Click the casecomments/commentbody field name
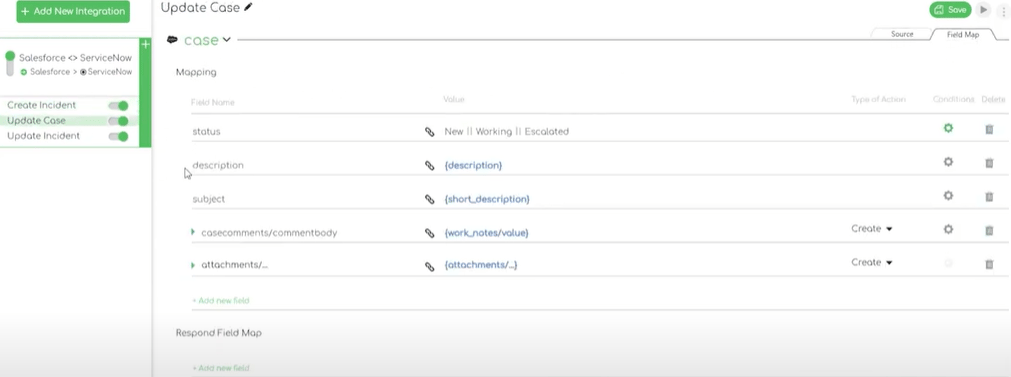The width and height of the screenshot is (1011, 377). click(x=269, y=233)
